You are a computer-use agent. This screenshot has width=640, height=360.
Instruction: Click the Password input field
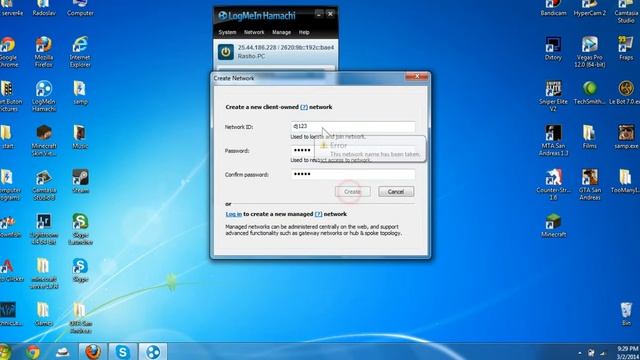(353, 150)
